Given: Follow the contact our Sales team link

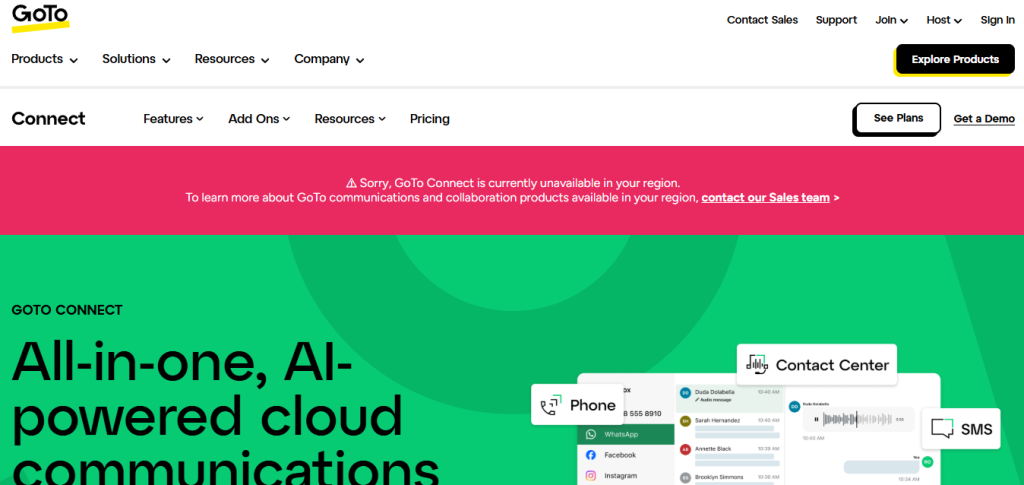Looking at the screenshot, I should (x=765, y=198).
